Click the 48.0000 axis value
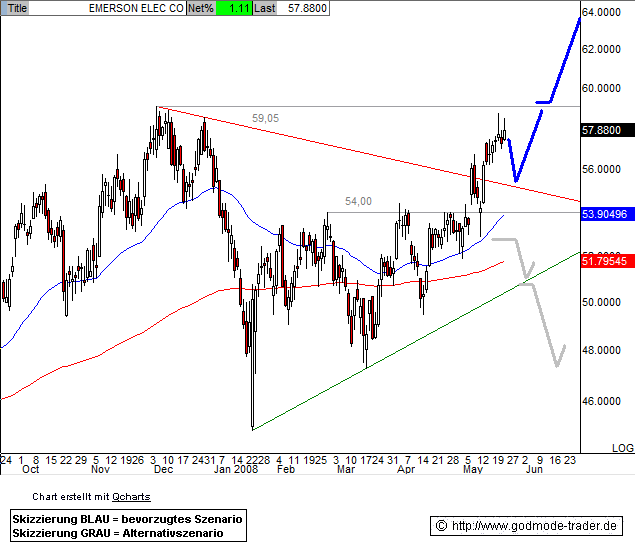The width and height of the screenshot is (635, 558). click(x=601, y=350)
